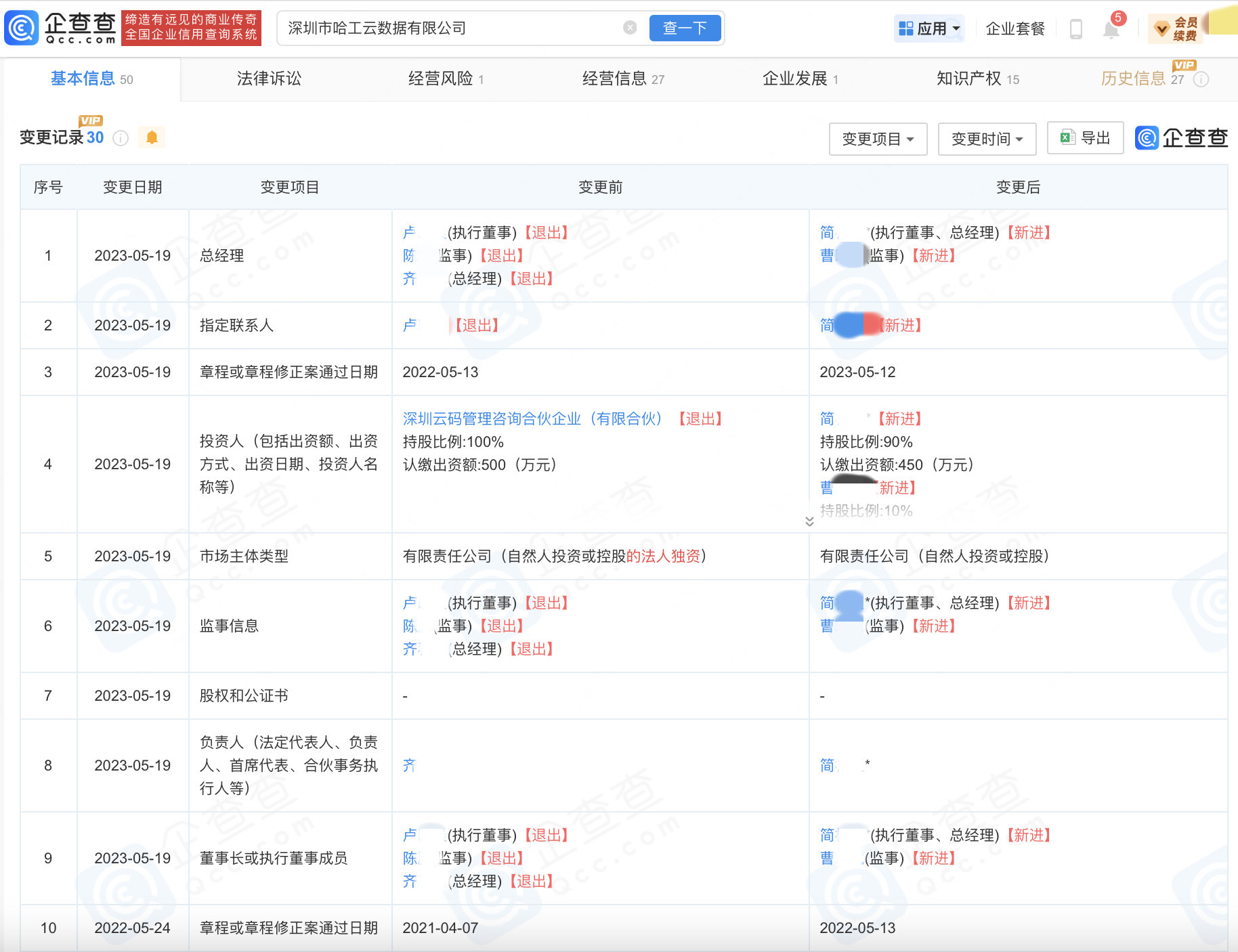
Task: Click the 企查查 brand logo beside 导出
Action: pyautogui.click(x=1182, y=137)
